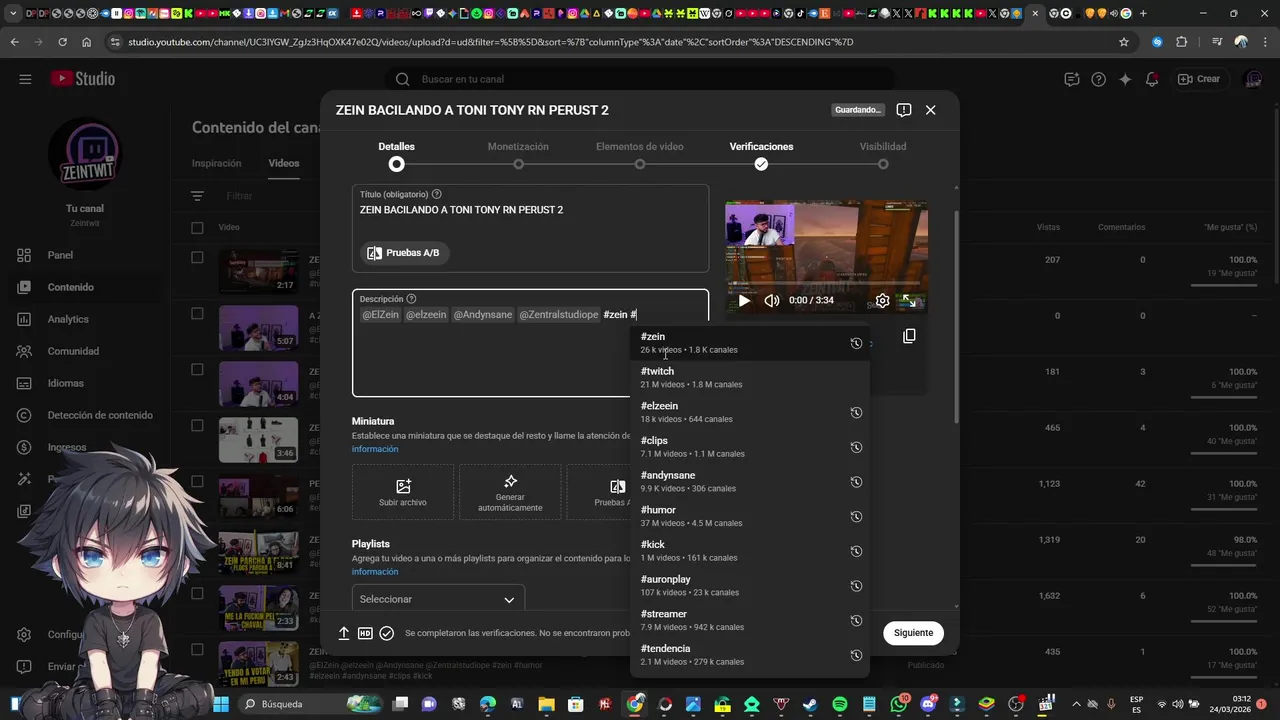Mute the video preview volume
Screen dimensions: 1280x720
coord(772,300)
